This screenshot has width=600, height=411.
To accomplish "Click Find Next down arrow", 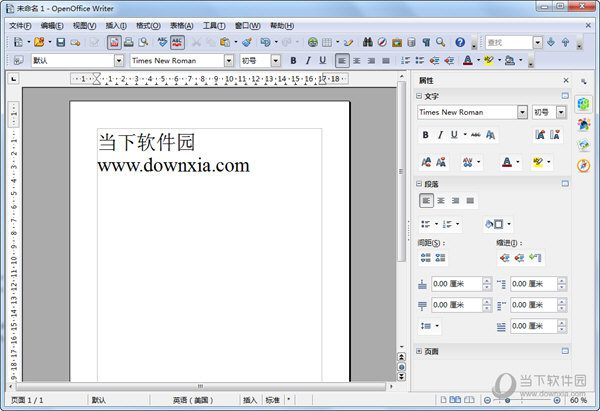I will point(551,42).
